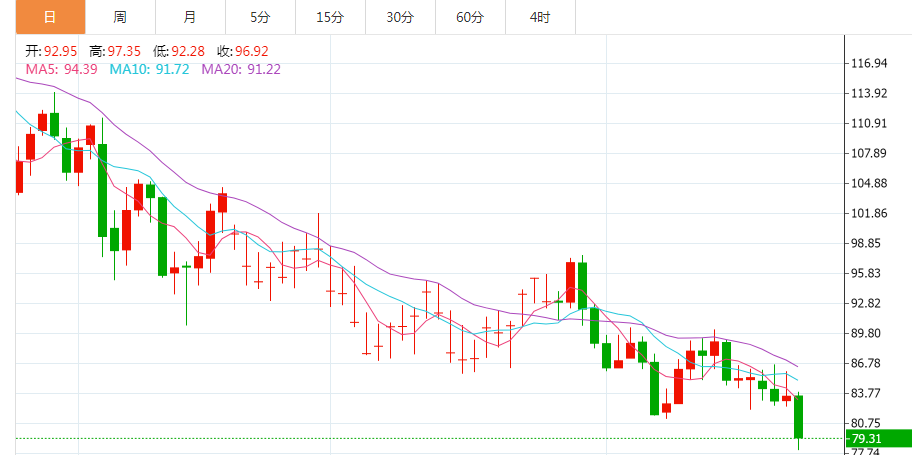
Task: Click the MA20: 91.22 indicator label
Action: [241, 69]
